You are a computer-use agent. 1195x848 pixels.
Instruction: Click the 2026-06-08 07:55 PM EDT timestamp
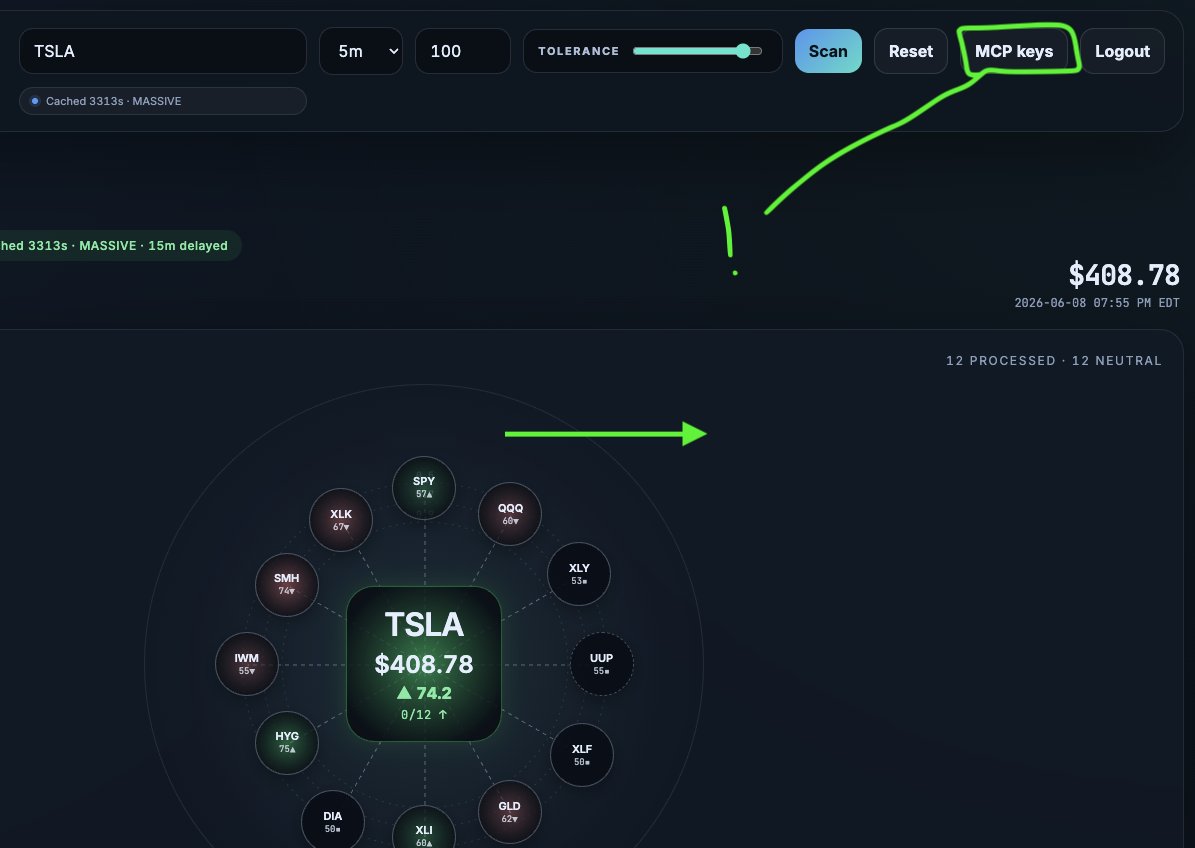pyautogui.click(x=1097, y=302)
